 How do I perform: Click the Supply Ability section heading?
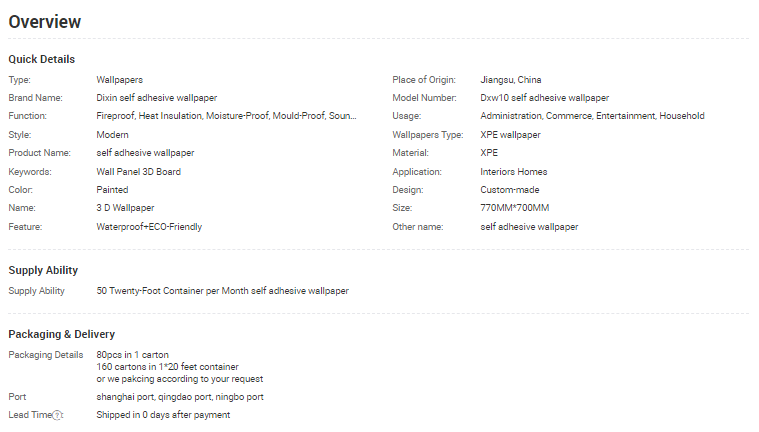(43, 270)
